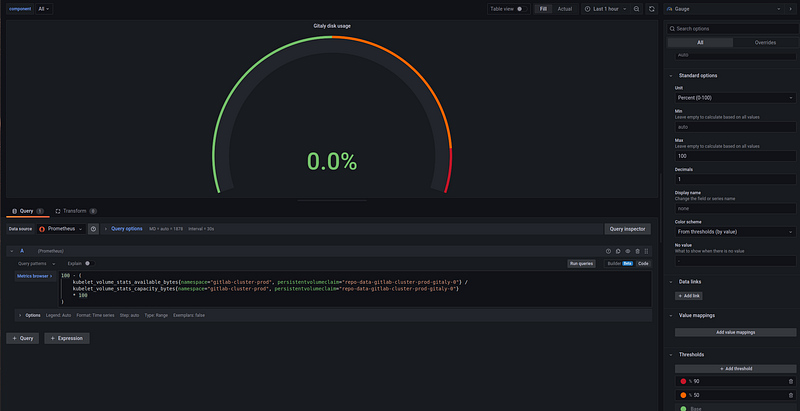Show All options
Image resolution: width=800 pixels, height=411 pixels.
point(700,42)
